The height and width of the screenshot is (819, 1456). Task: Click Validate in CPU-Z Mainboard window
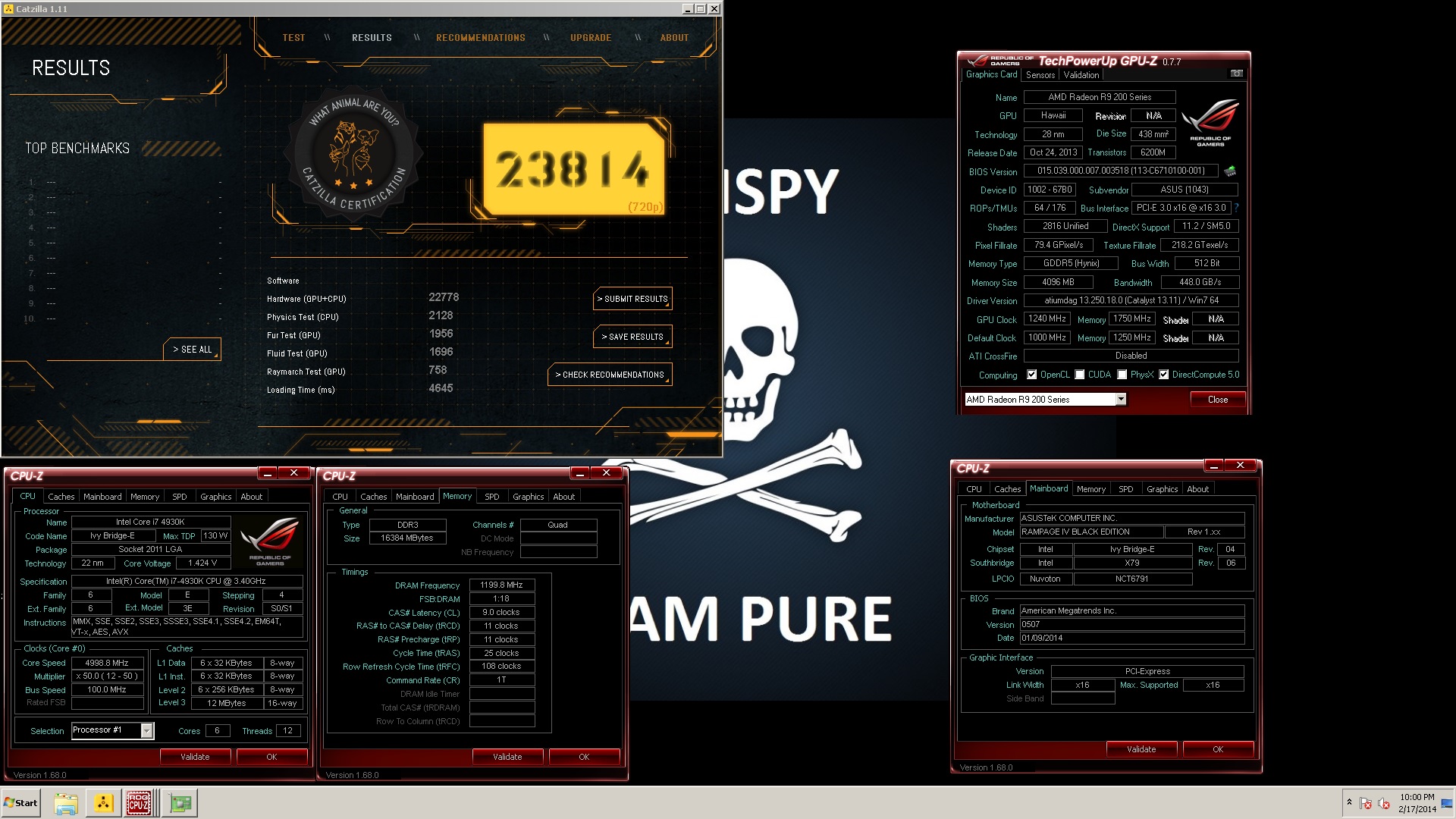1141,749
